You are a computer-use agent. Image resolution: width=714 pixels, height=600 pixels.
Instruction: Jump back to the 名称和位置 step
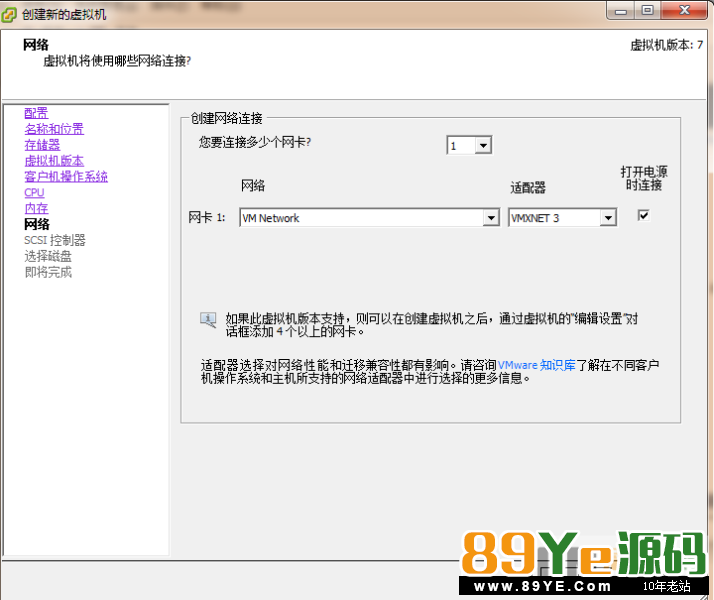pyautogui.click(x=54, y=129)
